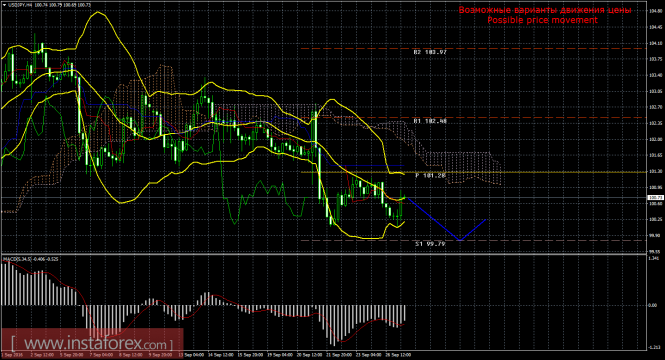The height and width of the screenshot is (360, 665).
Task: Click the red 'Possible price movement' caption
Action: coord(542,20)
